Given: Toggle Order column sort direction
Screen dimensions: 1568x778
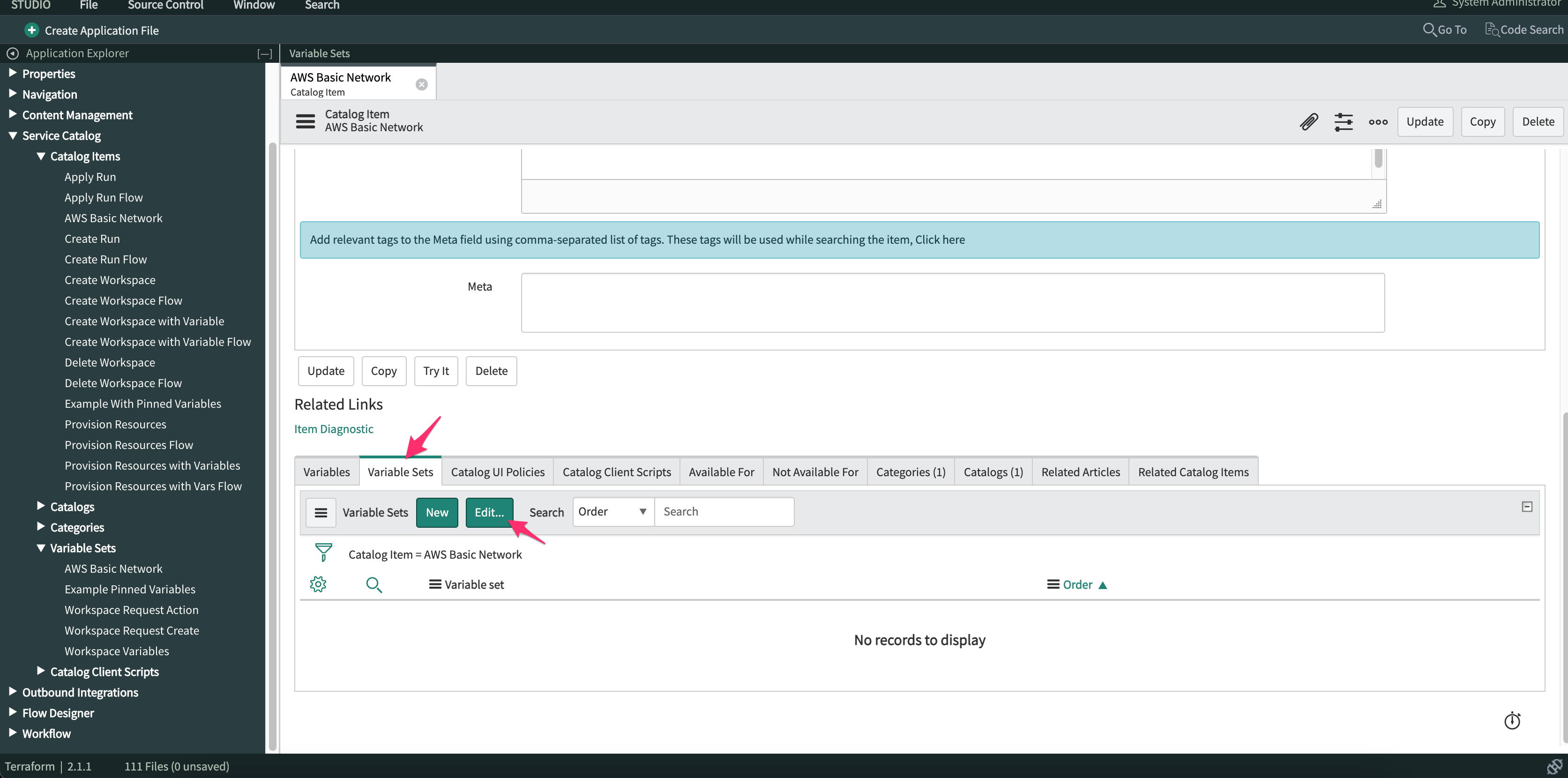Looking at the screenshot, I should click(1077, 584).
